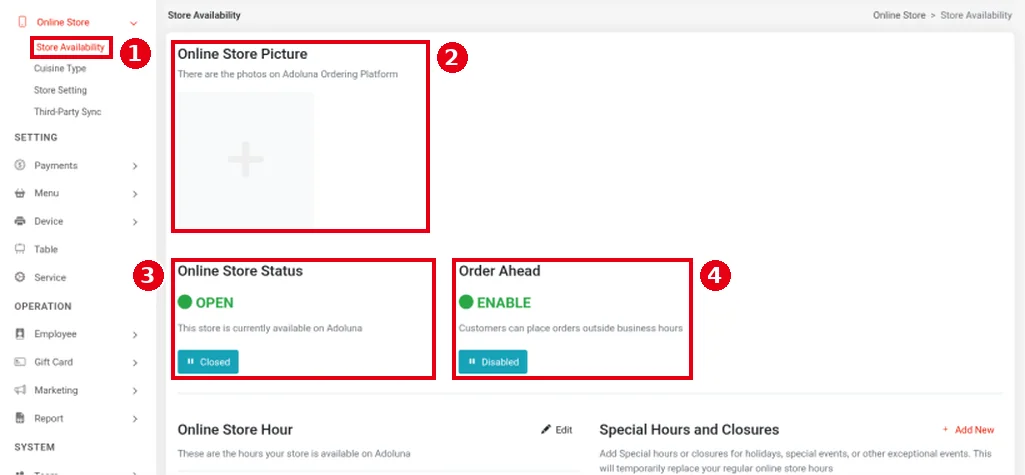1025x475 pixels.
Task: Click the Online Store Status heading
Action: coord(240,270)
